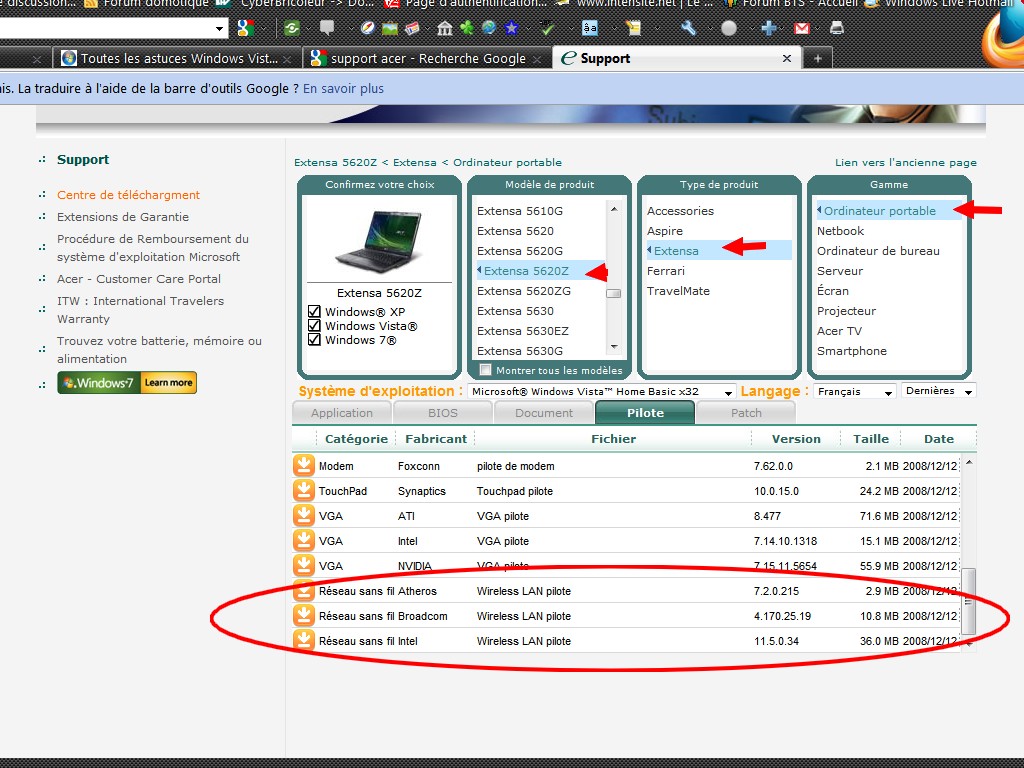Open the 'support acer - Recherche Google' tab
Viewport: 1024px width, 768px height.
coord(428,58)
